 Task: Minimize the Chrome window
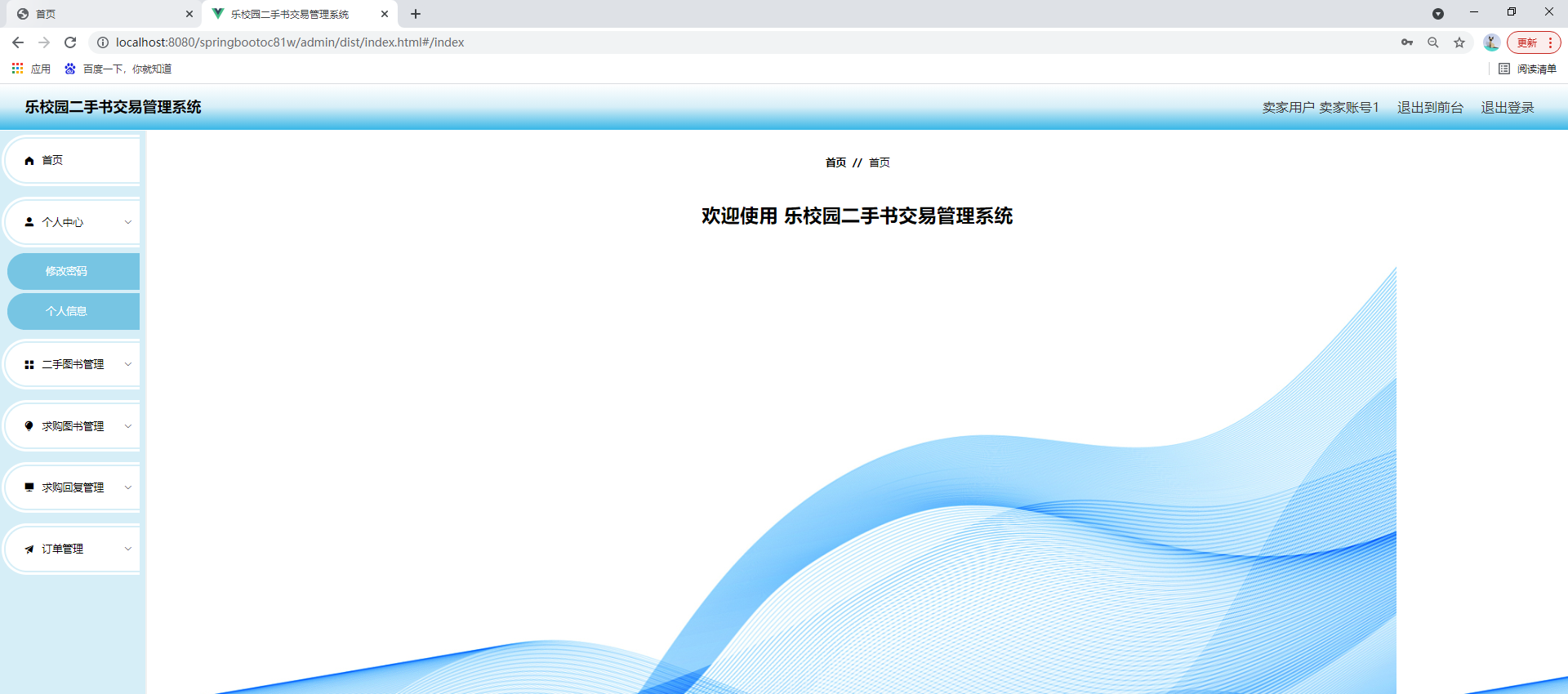pos(1474,12)
